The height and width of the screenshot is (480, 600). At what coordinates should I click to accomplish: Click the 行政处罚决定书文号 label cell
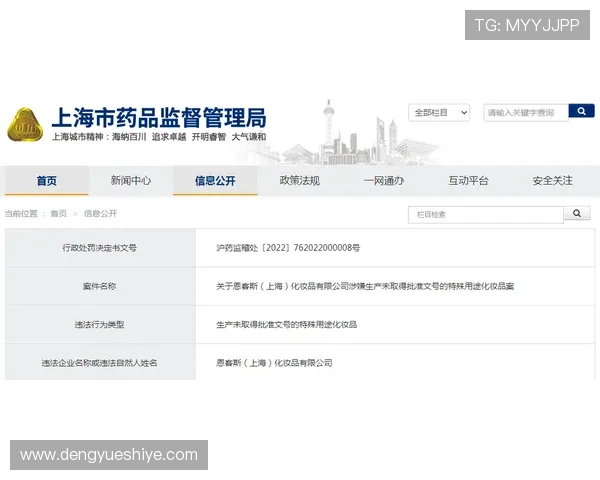(99, 248)
